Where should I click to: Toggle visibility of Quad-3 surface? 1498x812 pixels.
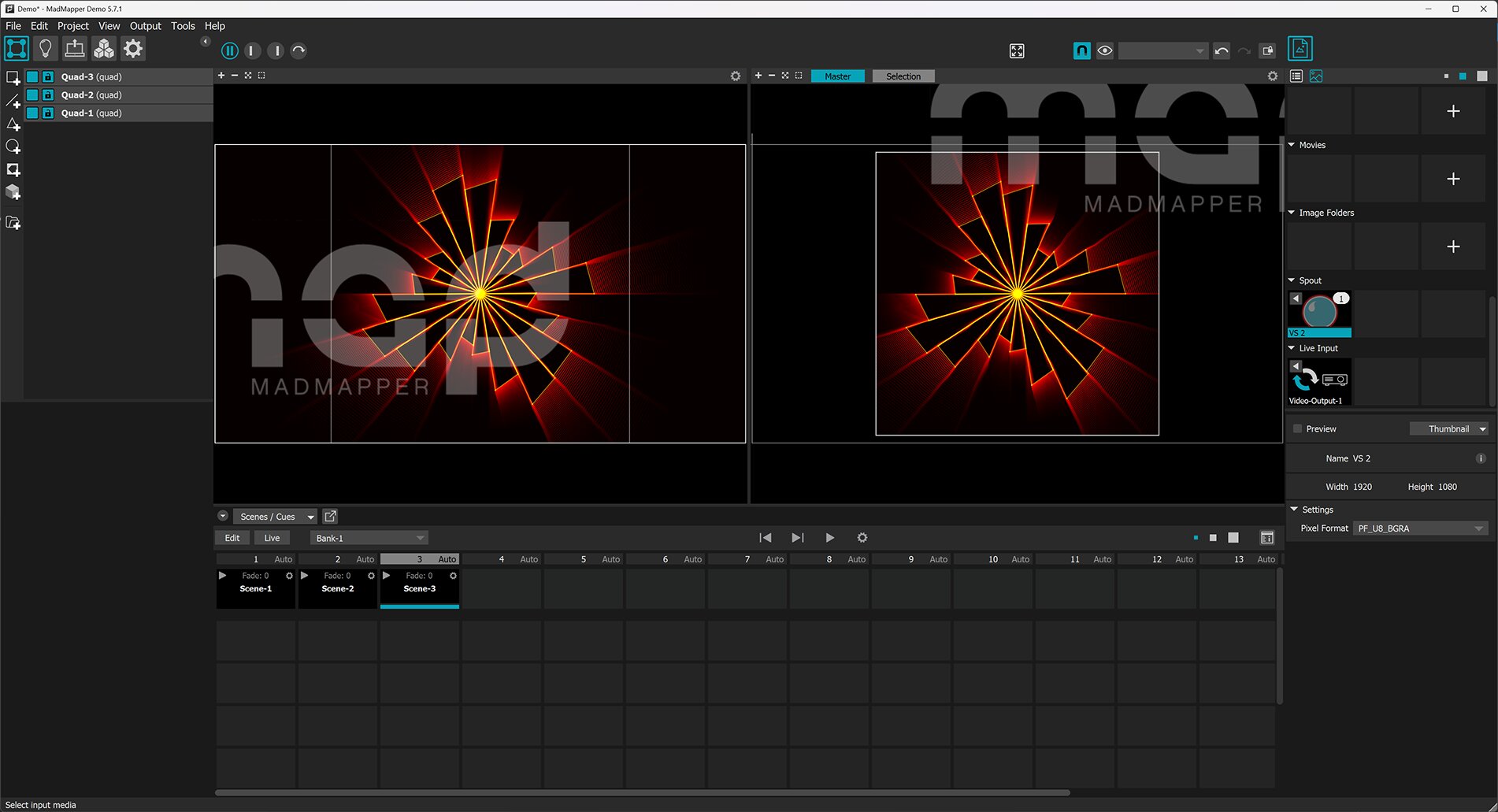pyautogui.click(x=32, y=76)
